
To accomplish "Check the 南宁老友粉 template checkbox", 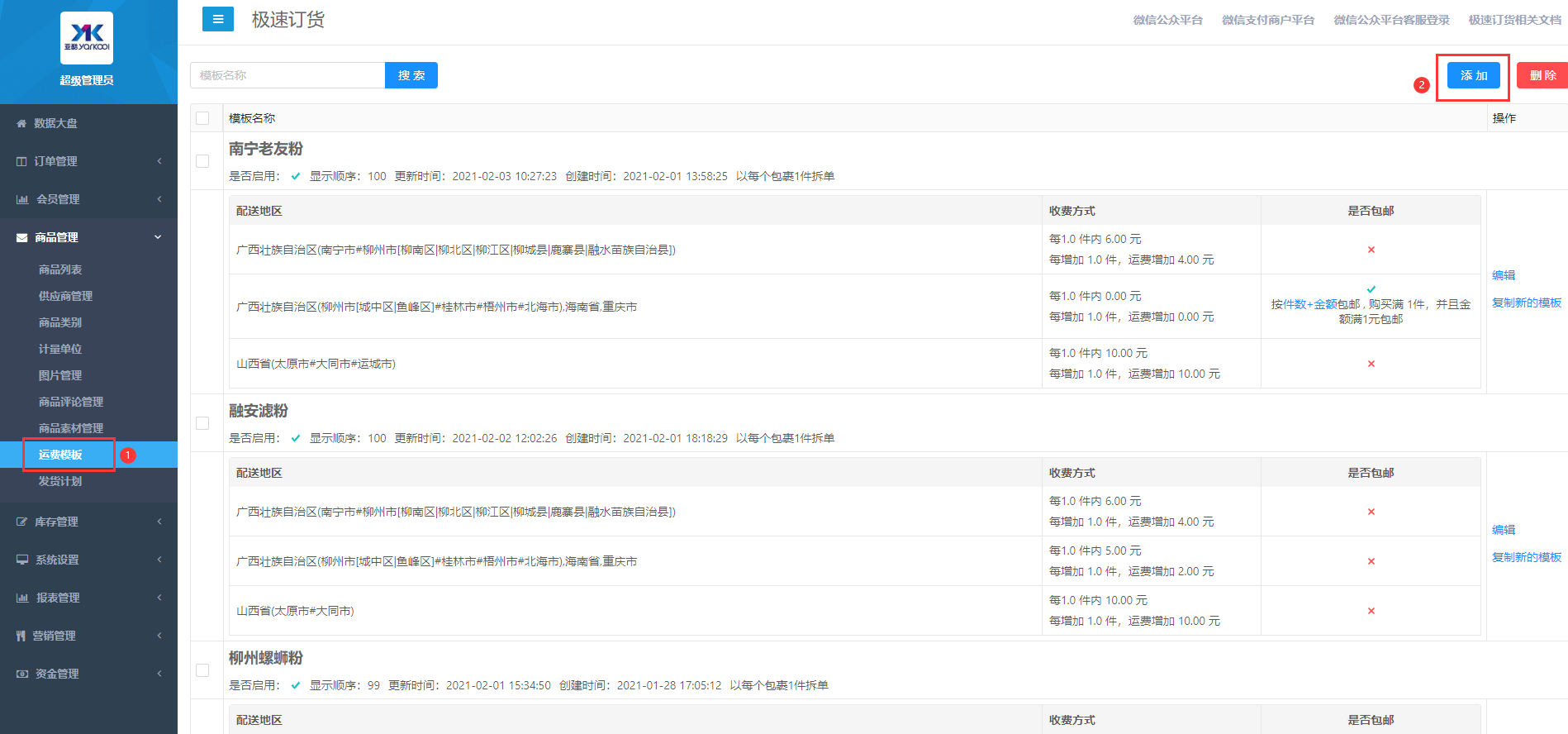I will pos(202,161).
